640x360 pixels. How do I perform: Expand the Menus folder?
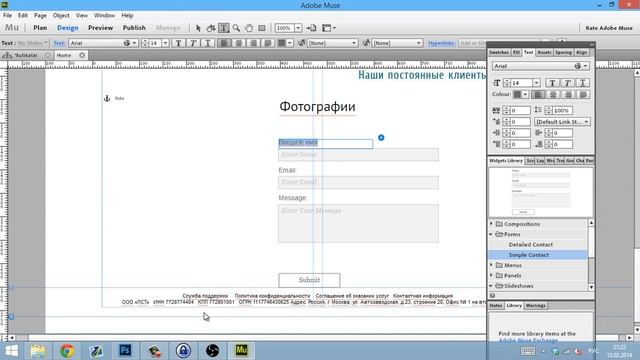pos(491,265)
